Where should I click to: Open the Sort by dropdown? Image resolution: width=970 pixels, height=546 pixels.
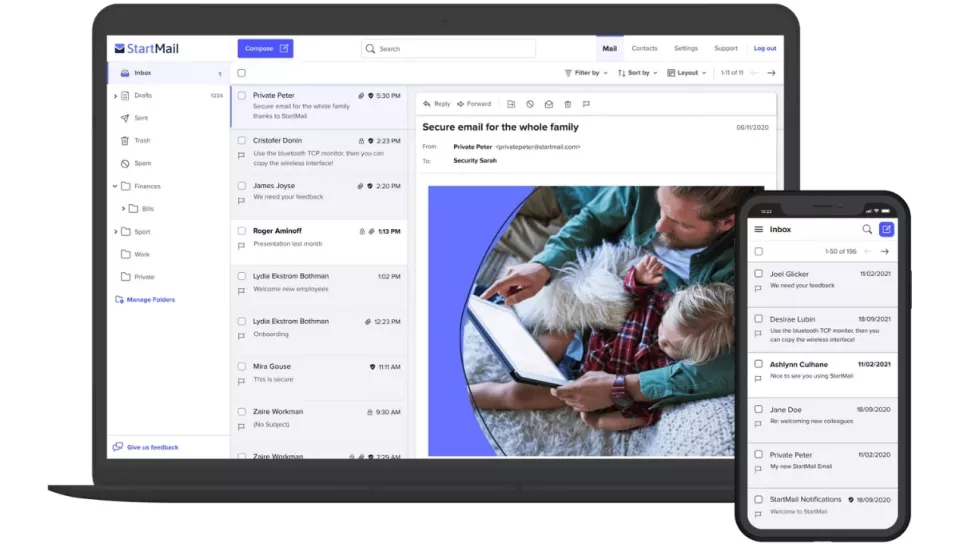[637, 73]
